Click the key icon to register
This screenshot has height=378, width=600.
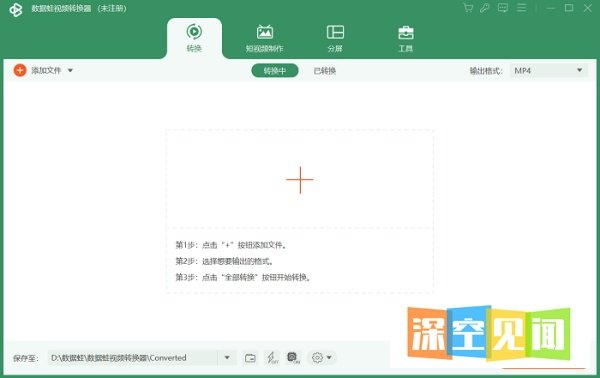pyautogui.click(x=485, y=8)
